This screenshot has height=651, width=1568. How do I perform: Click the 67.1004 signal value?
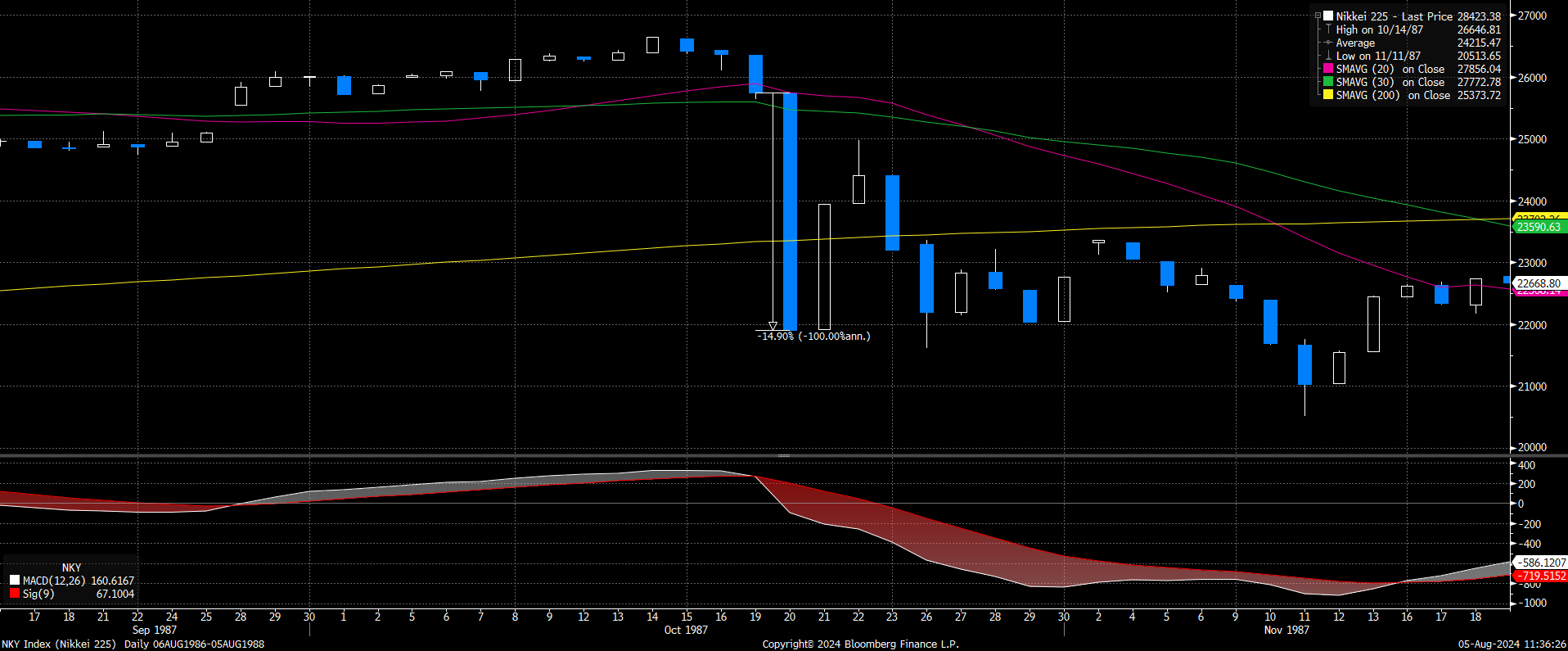coord(115,594)
